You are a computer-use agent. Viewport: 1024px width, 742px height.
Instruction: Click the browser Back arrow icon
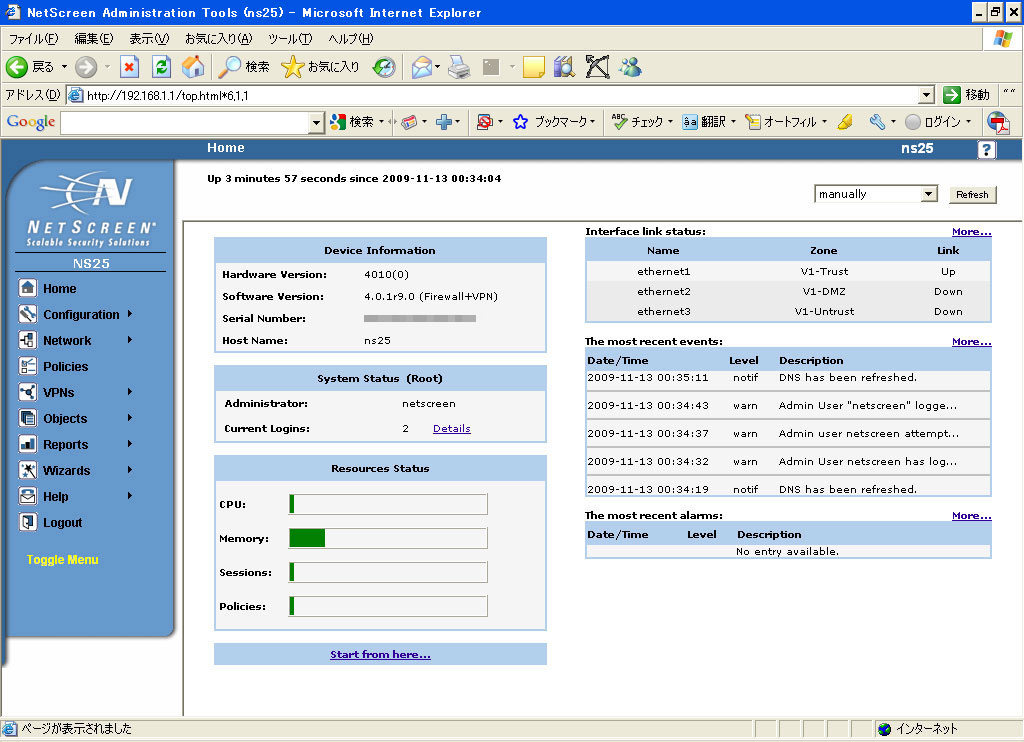point(17,67)
